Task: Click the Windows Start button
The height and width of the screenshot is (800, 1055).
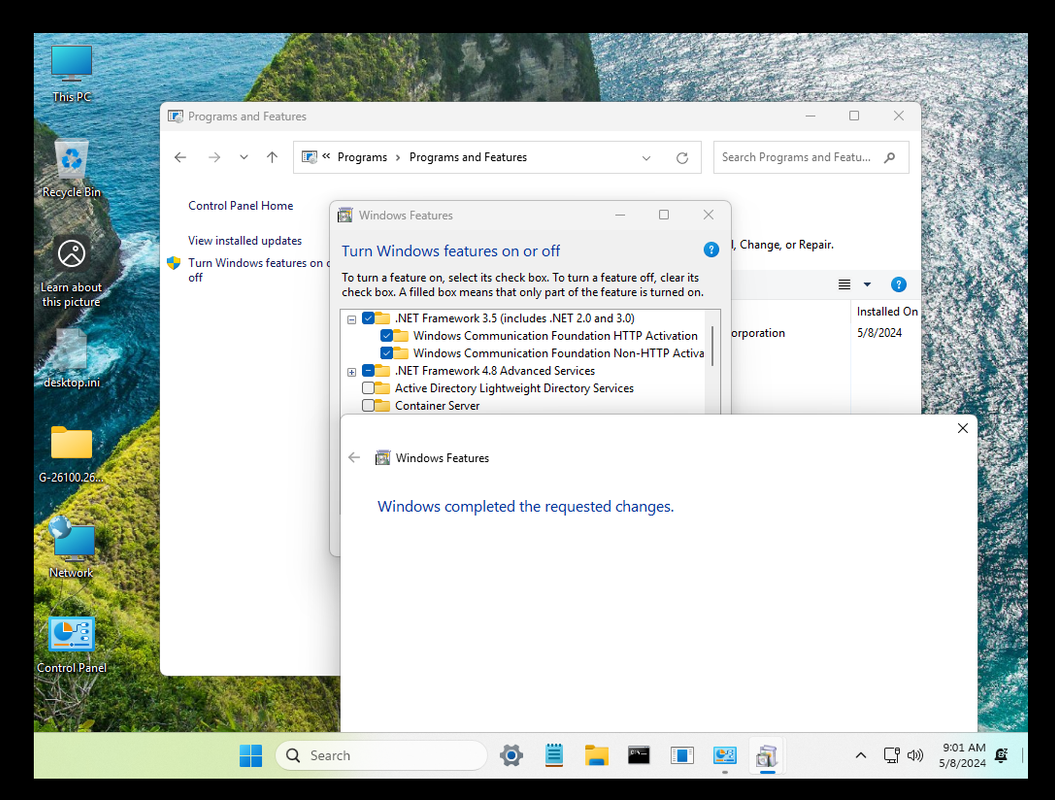Action: [251, 756]
